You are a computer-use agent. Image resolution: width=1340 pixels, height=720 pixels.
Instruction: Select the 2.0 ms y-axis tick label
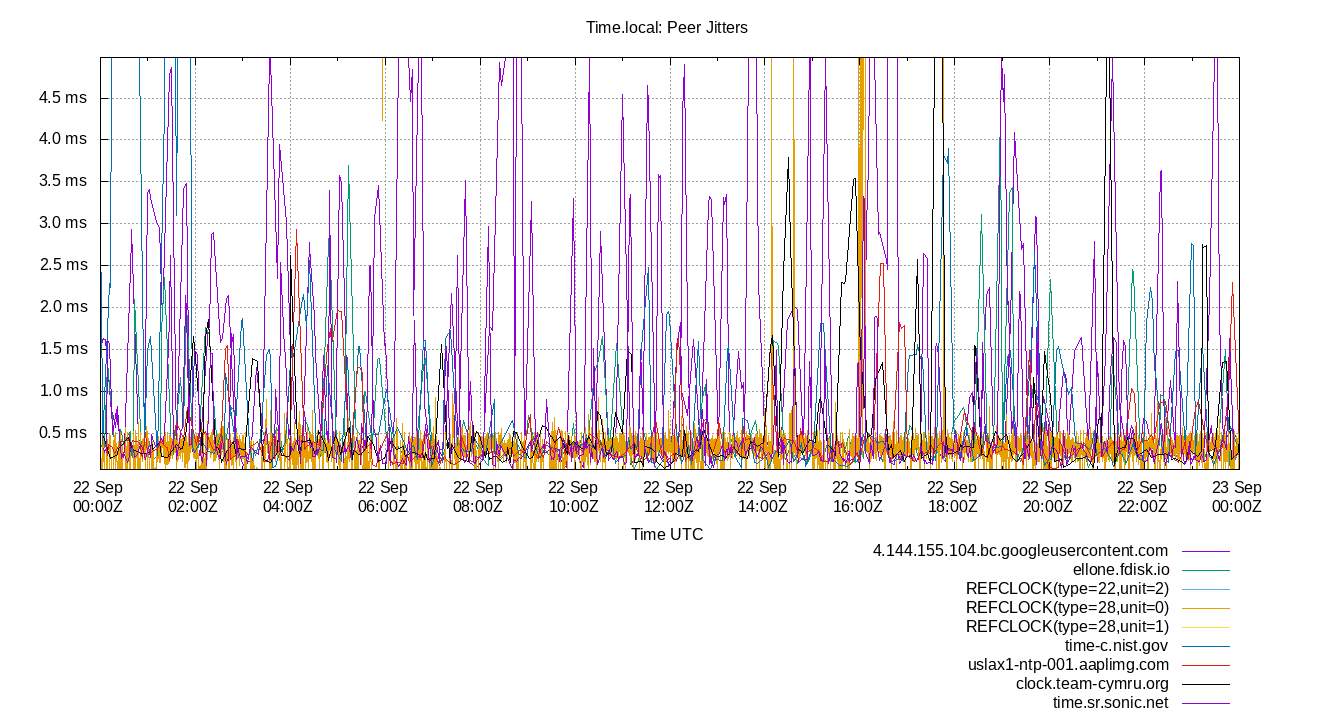click(x=63, y=308)
